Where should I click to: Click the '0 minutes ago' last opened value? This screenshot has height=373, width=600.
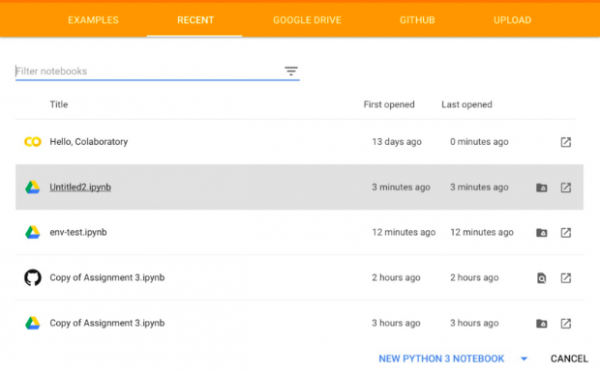(x=479, y=142)
